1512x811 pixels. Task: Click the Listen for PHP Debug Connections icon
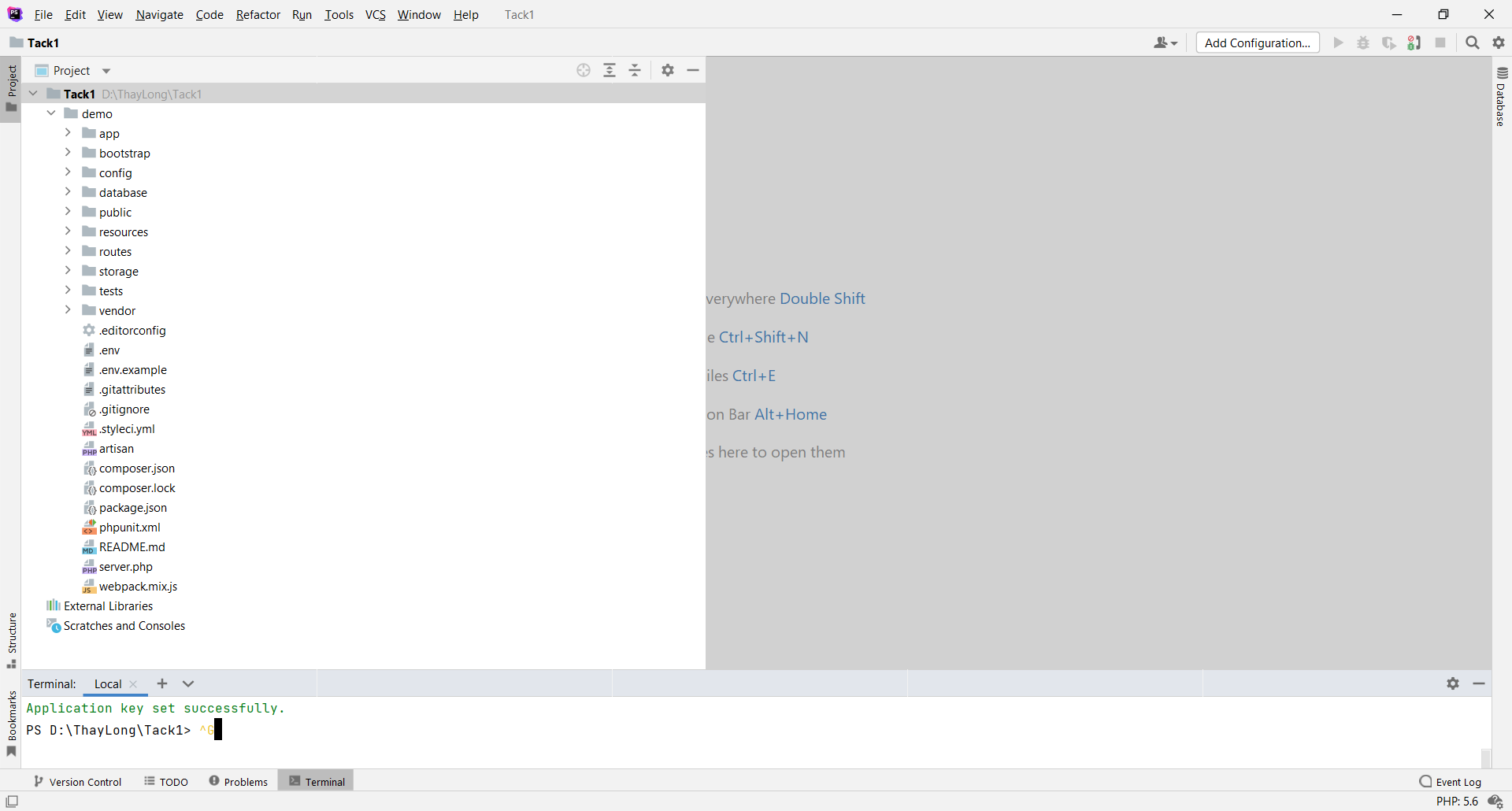(x=1414, y=43)
